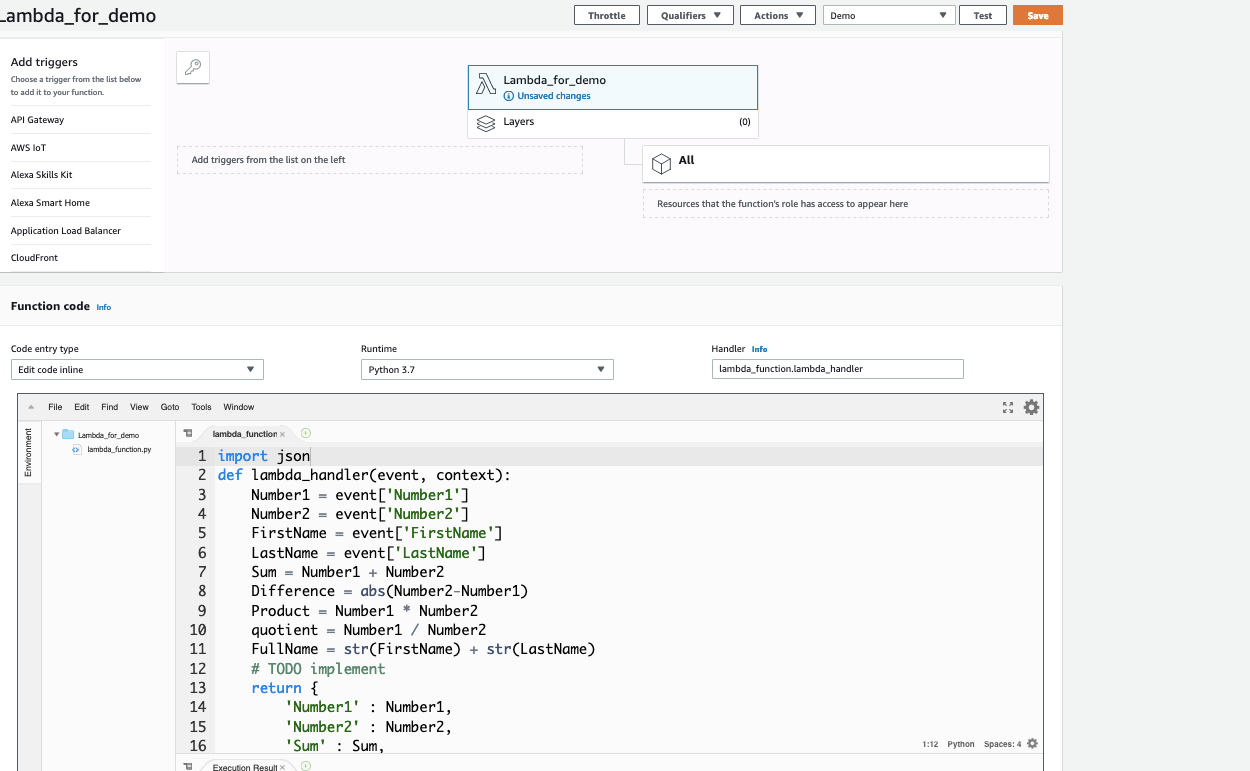Collapse the editor menu bar arrow

coord(31,407)
